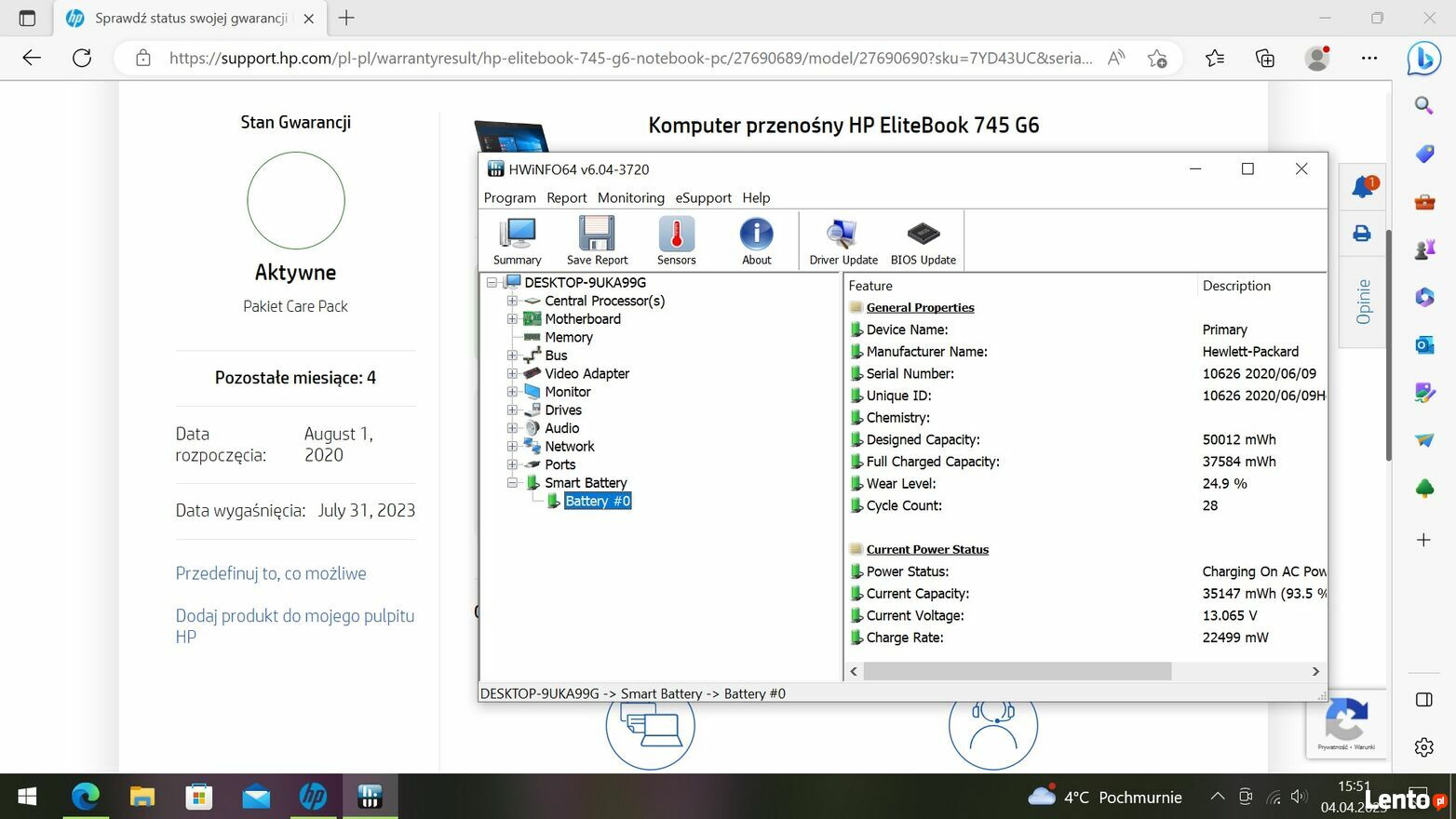Open HWiNFO Summary toolbar icon

tap(517, 241)
